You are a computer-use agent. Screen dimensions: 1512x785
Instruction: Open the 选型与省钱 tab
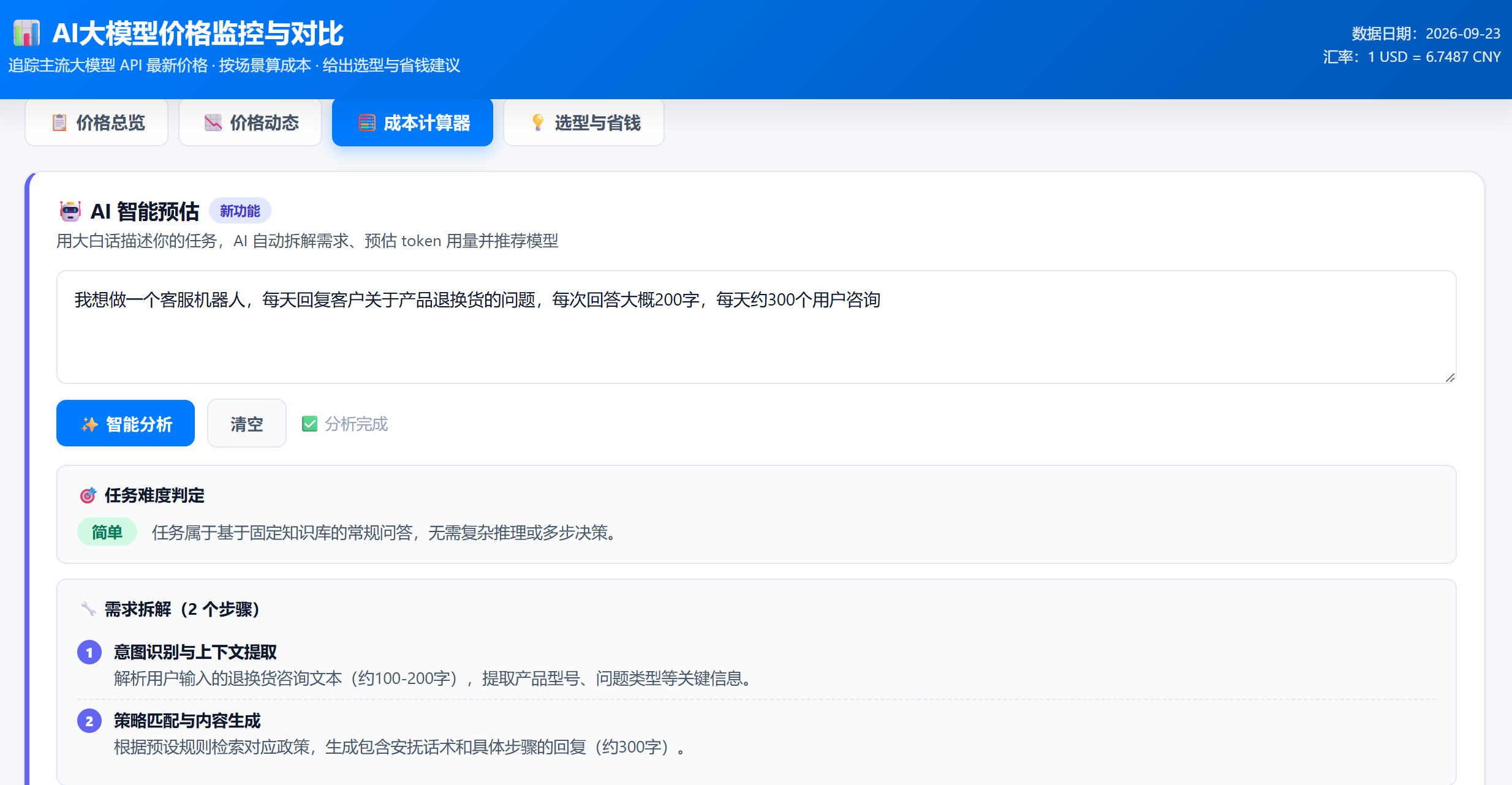pyautogui.click(x=584, y=122)
